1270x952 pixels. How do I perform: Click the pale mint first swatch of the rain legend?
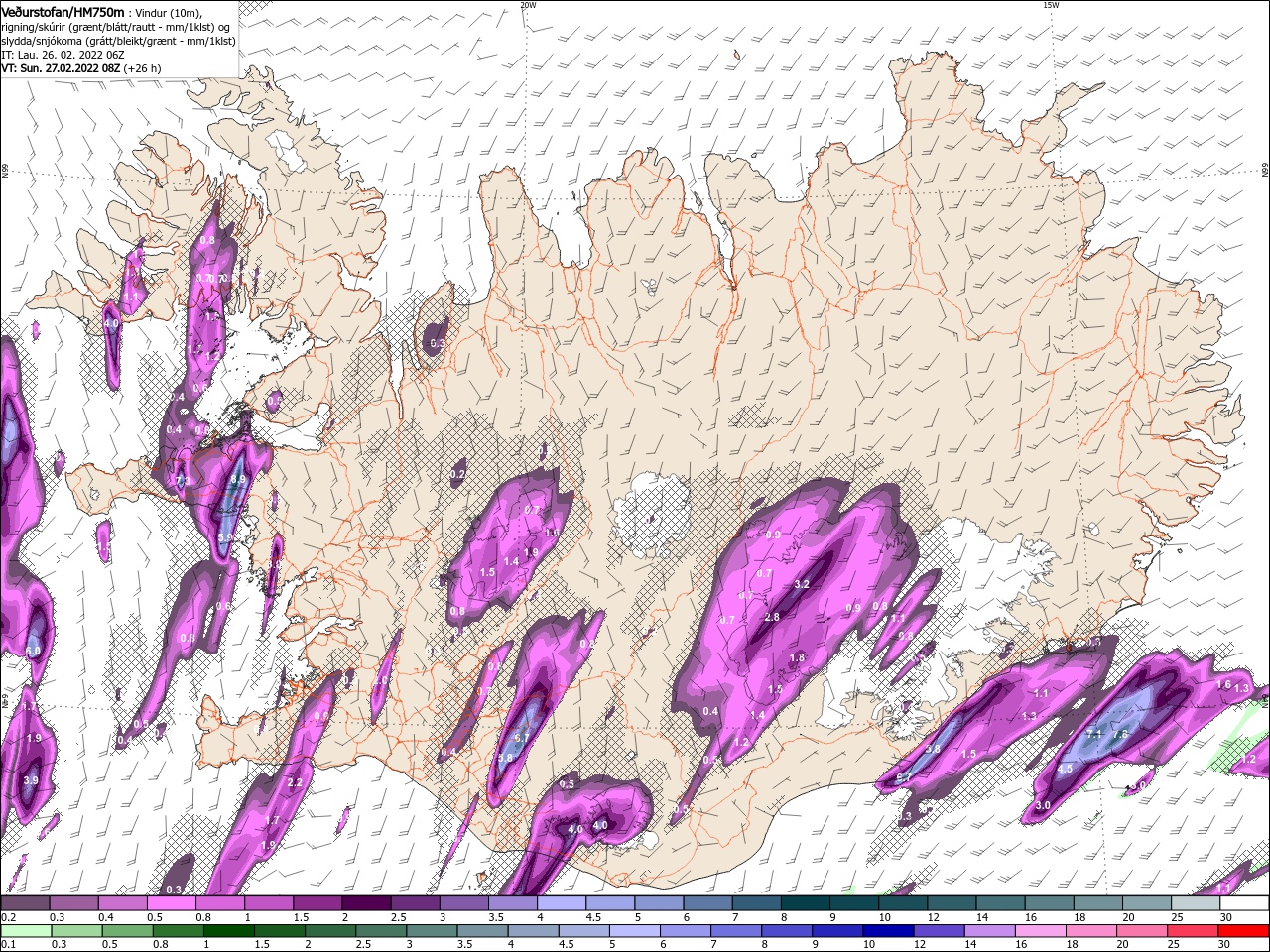pyautogui.click(x=26, y=931)
